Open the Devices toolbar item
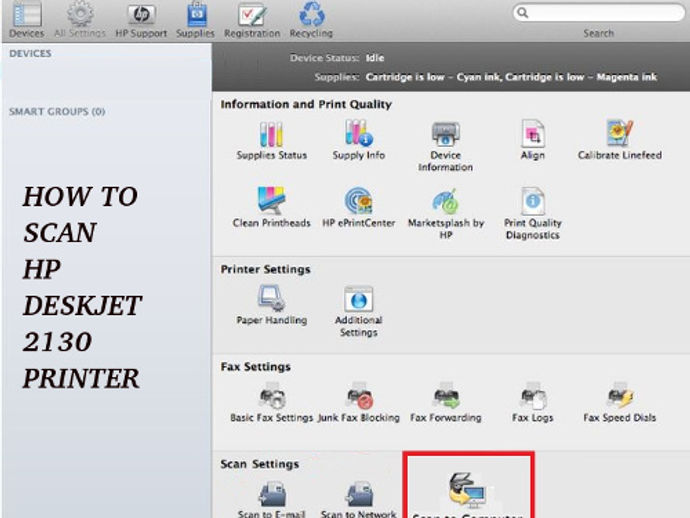The image size is (690, 518). pos(26,19)
